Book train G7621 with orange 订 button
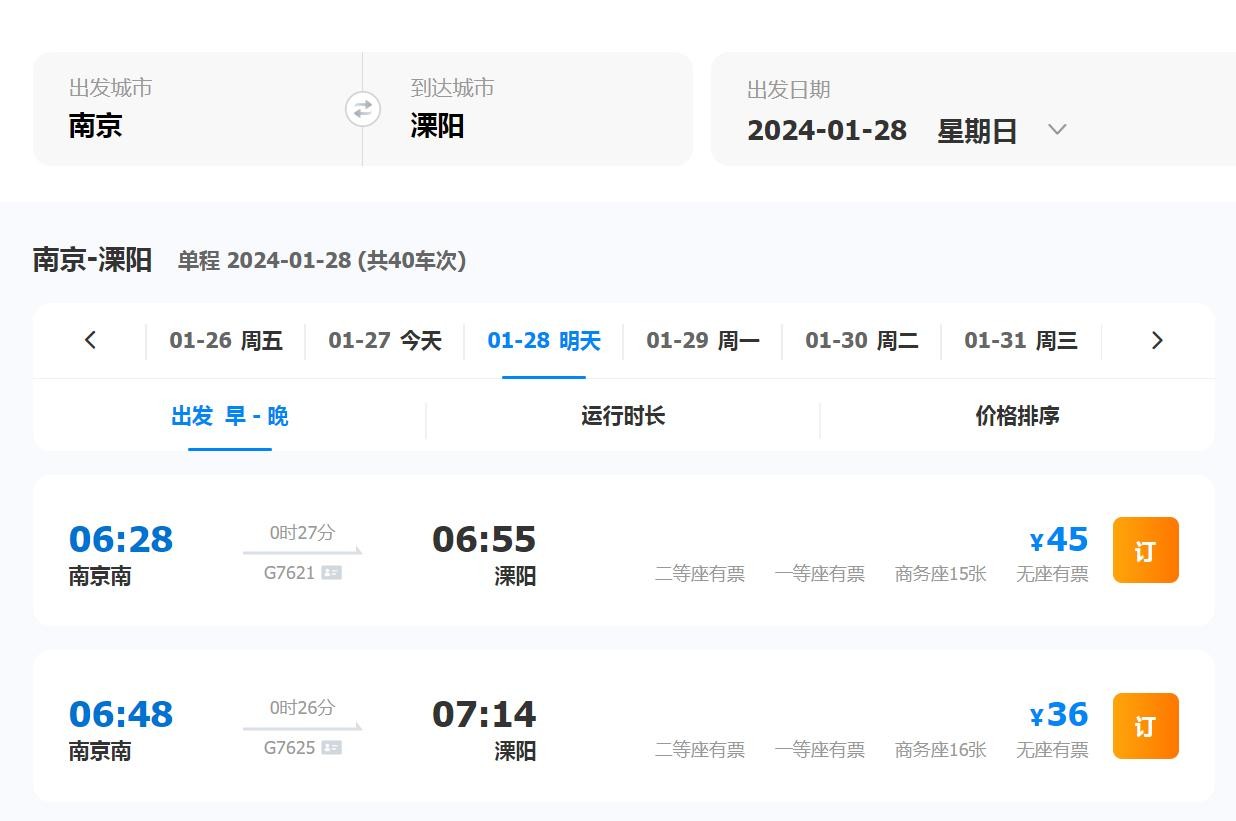 (1145, 550)
